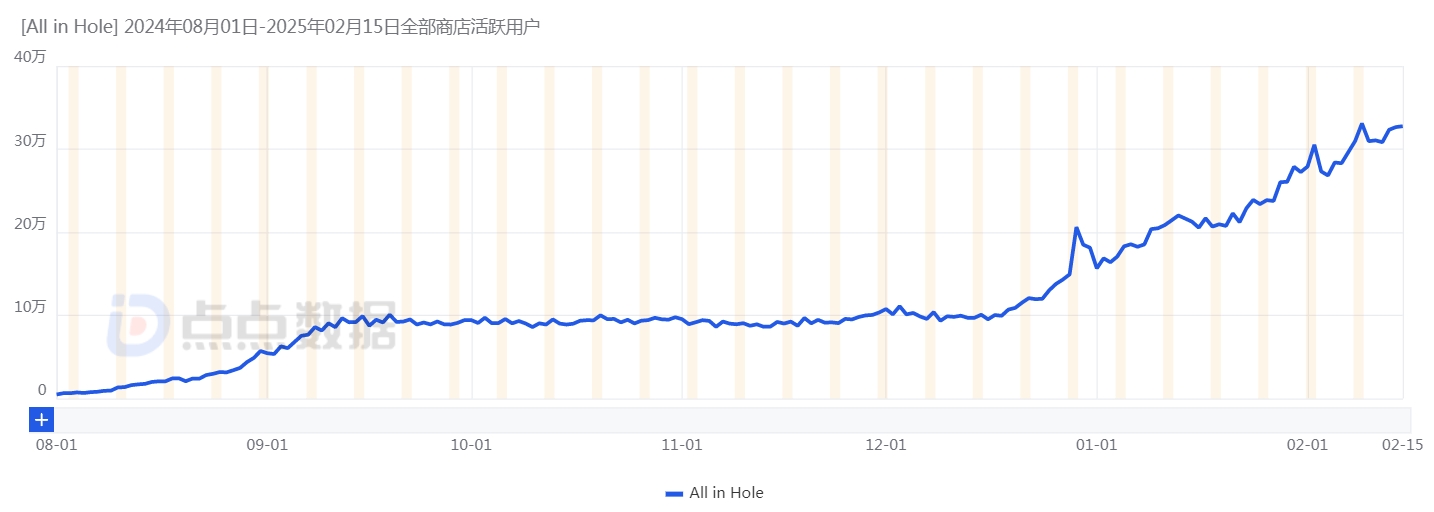
Task: Click the 12-01 x-axis date label
Action: 886,444
